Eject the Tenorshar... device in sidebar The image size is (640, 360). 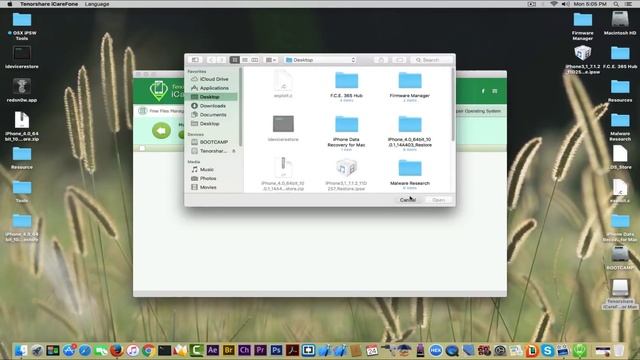(233, 151)
